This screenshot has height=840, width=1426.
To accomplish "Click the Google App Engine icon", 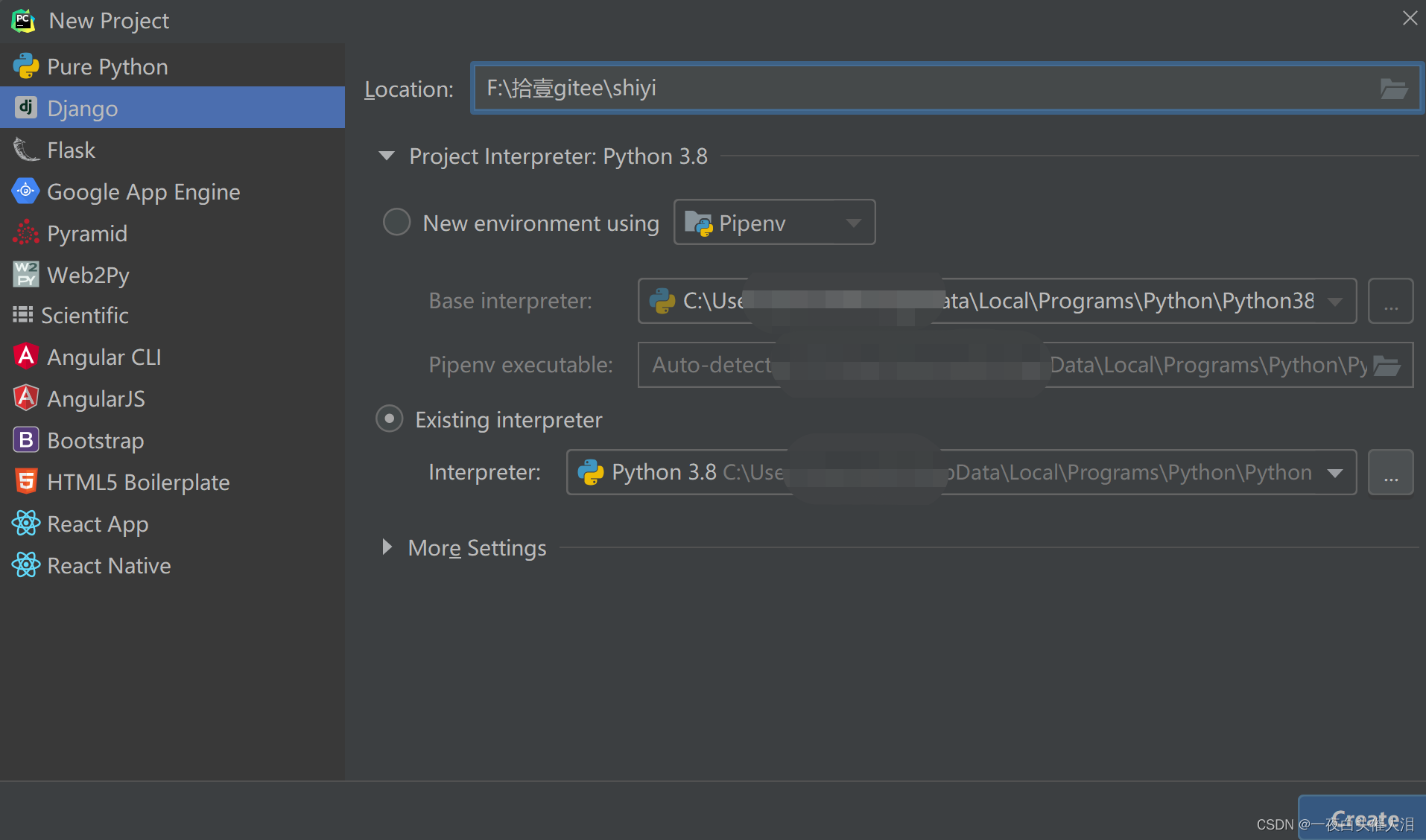I will point(25,191).
